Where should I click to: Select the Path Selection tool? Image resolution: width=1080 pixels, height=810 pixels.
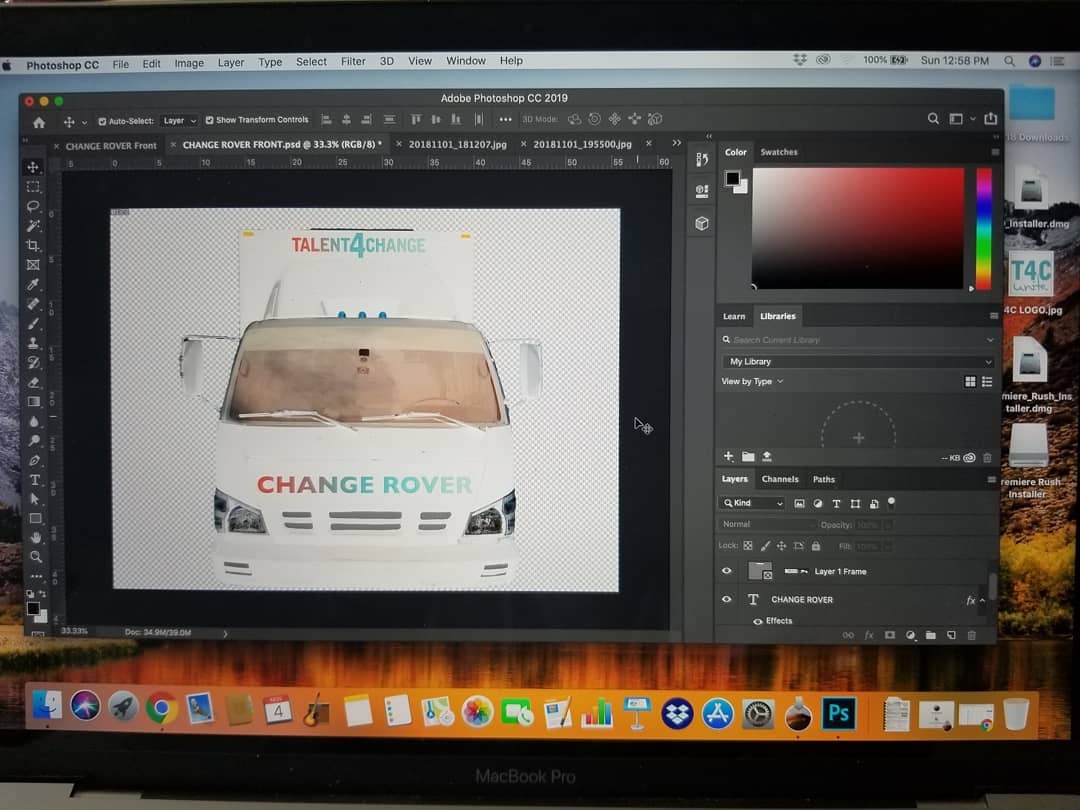[x=35, y=499]
